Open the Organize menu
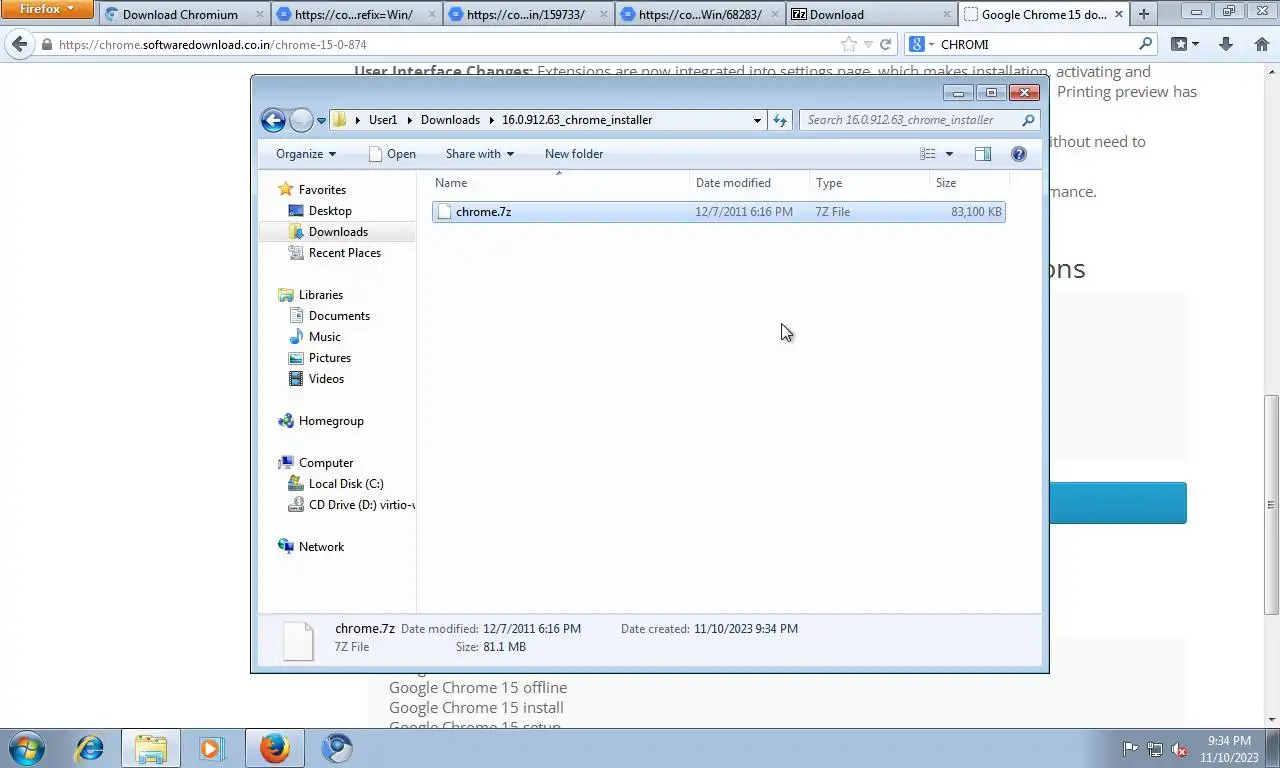This screenshot has height=768, width=1280. (306, 154)
